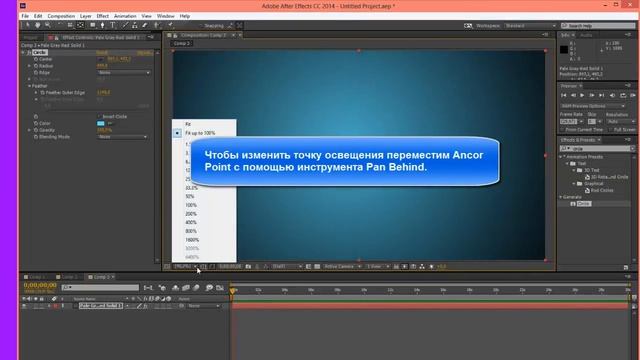Click the Circle effect preset icon under Generate
Image resolution: width=640 pixels, height=360 pixels.
click(573, 204)
